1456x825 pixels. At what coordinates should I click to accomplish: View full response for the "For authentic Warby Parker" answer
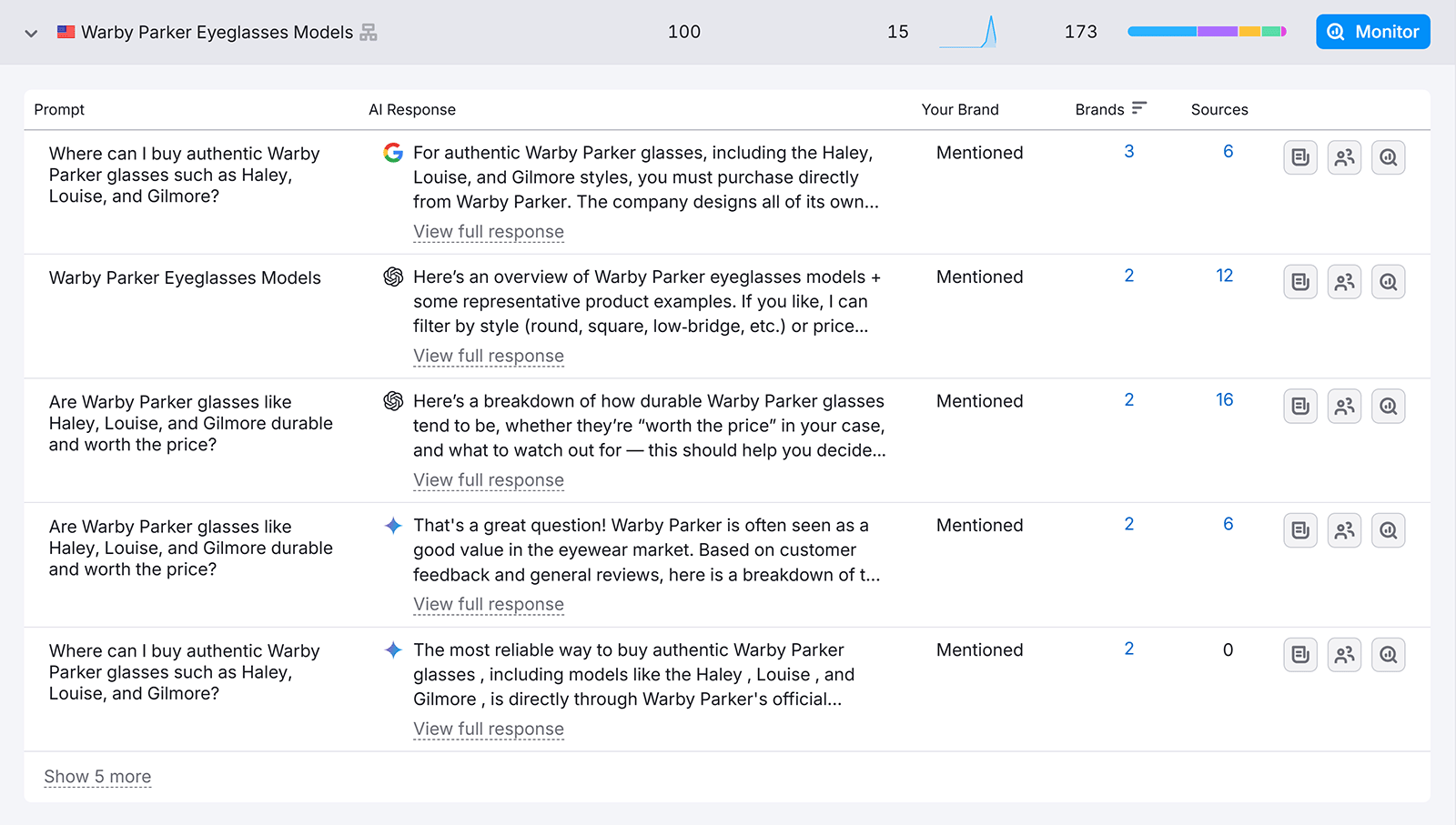pyautogui.click(x=489, y=232)
